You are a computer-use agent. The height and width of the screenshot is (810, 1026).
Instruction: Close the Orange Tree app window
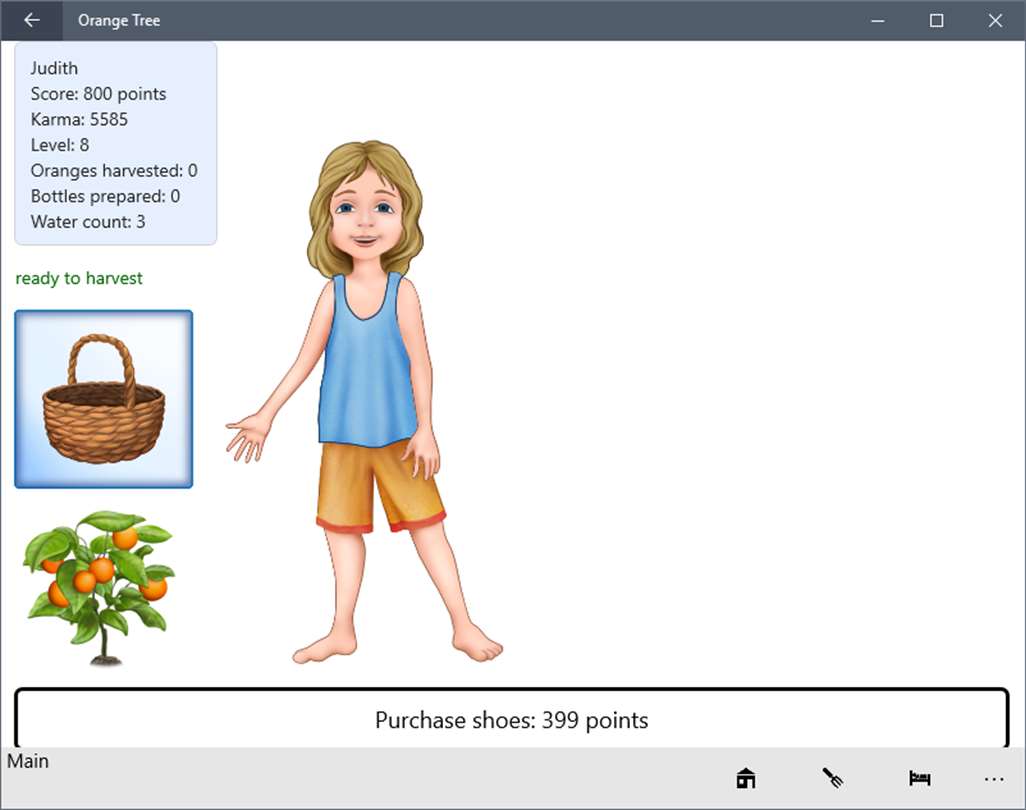(x=995, y=20)
